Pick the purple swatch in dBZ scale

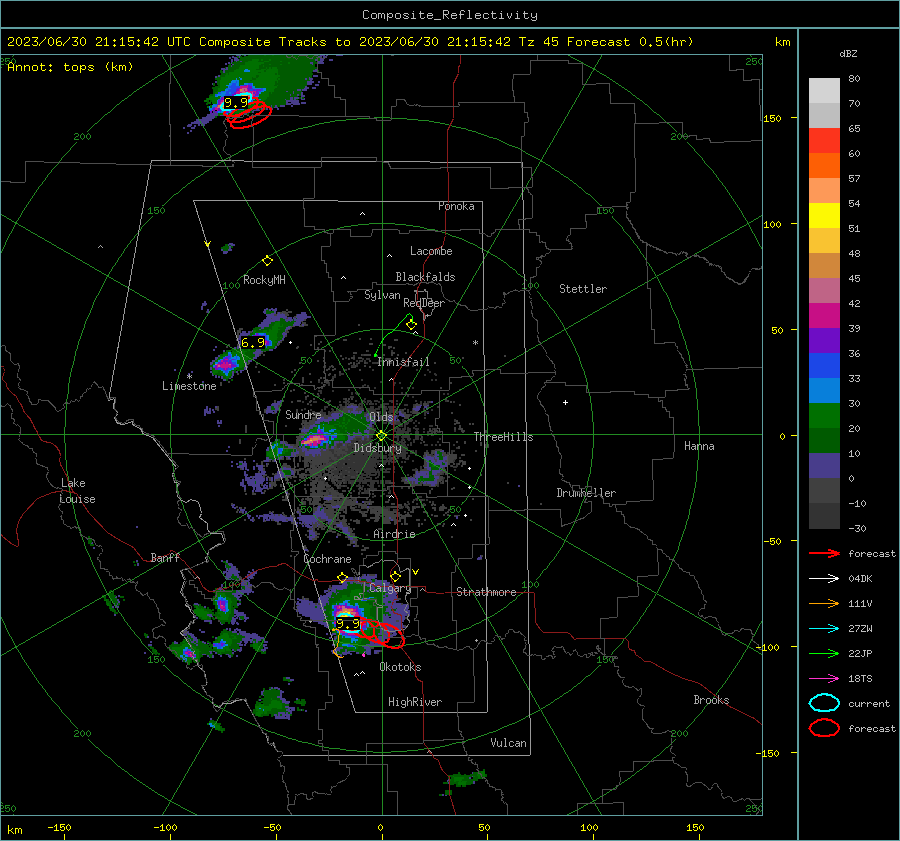pyautogui.click(x=824, y=340)
